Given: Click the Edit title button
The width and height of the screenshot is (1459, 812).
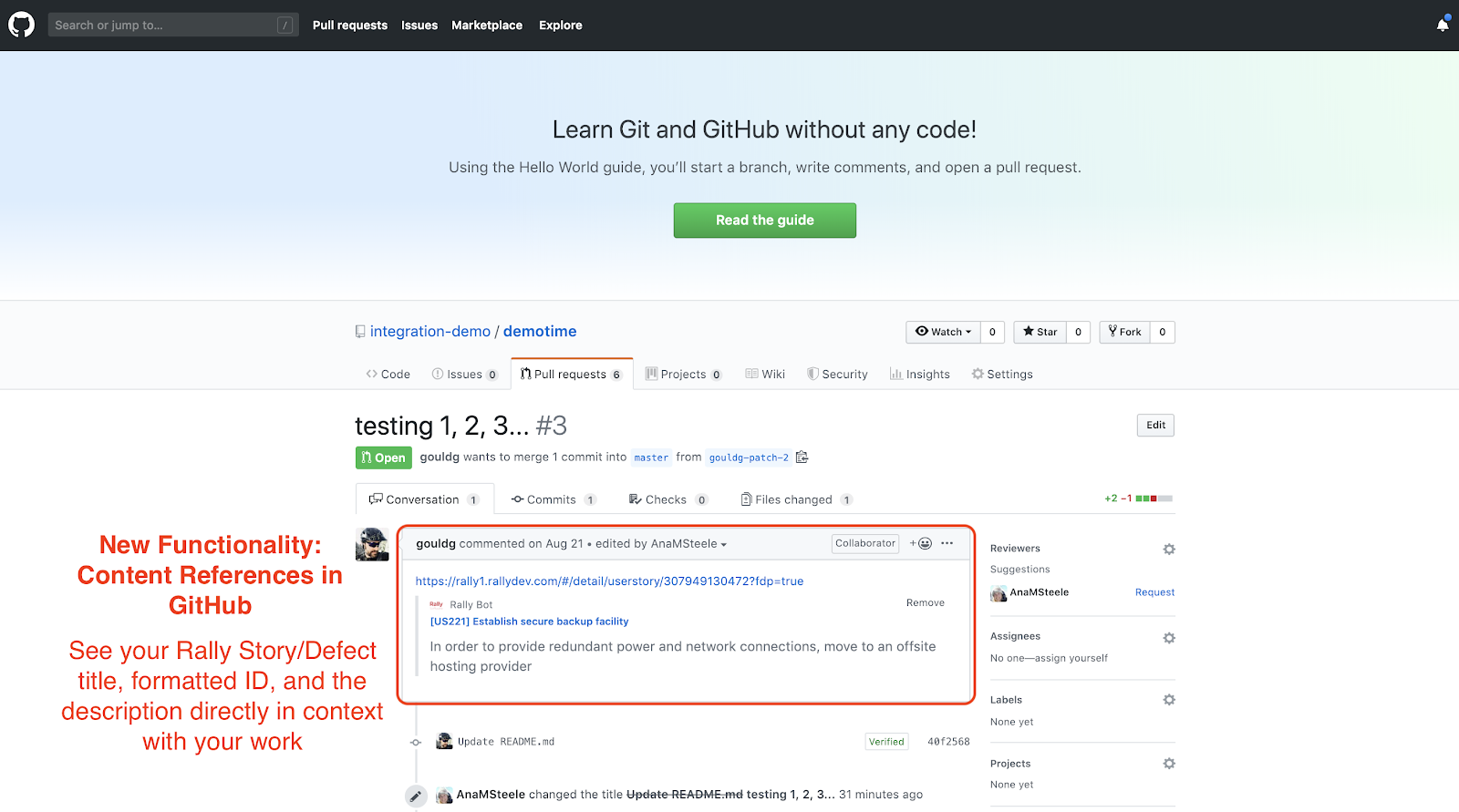Looking at the screenshot, I should (1155, 426).
